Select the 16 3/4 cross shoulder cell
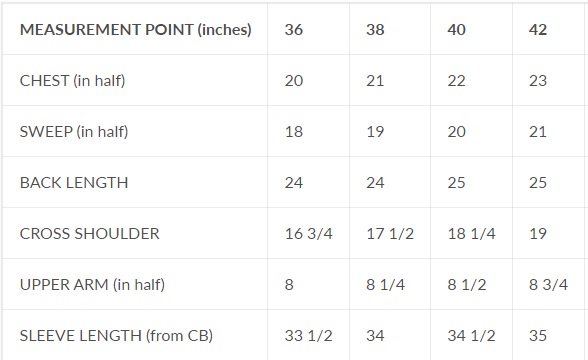The image size is (588, 360). point(309,234)
